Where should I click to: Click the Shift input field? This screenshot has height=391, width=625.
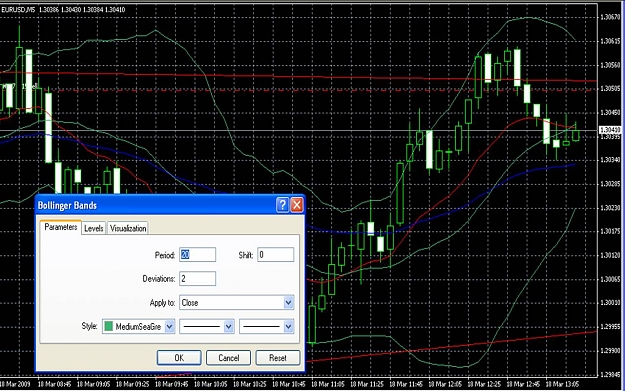tap(275, 255)
